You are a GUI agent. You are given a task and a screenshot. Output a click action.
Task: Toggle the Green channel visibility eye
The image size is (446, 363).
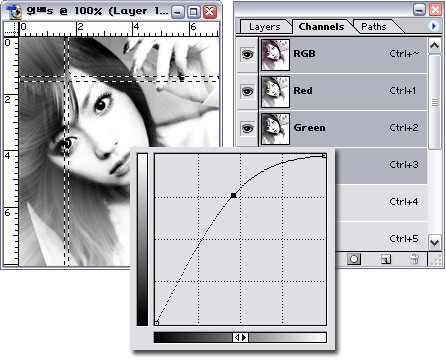coord(247,128)
